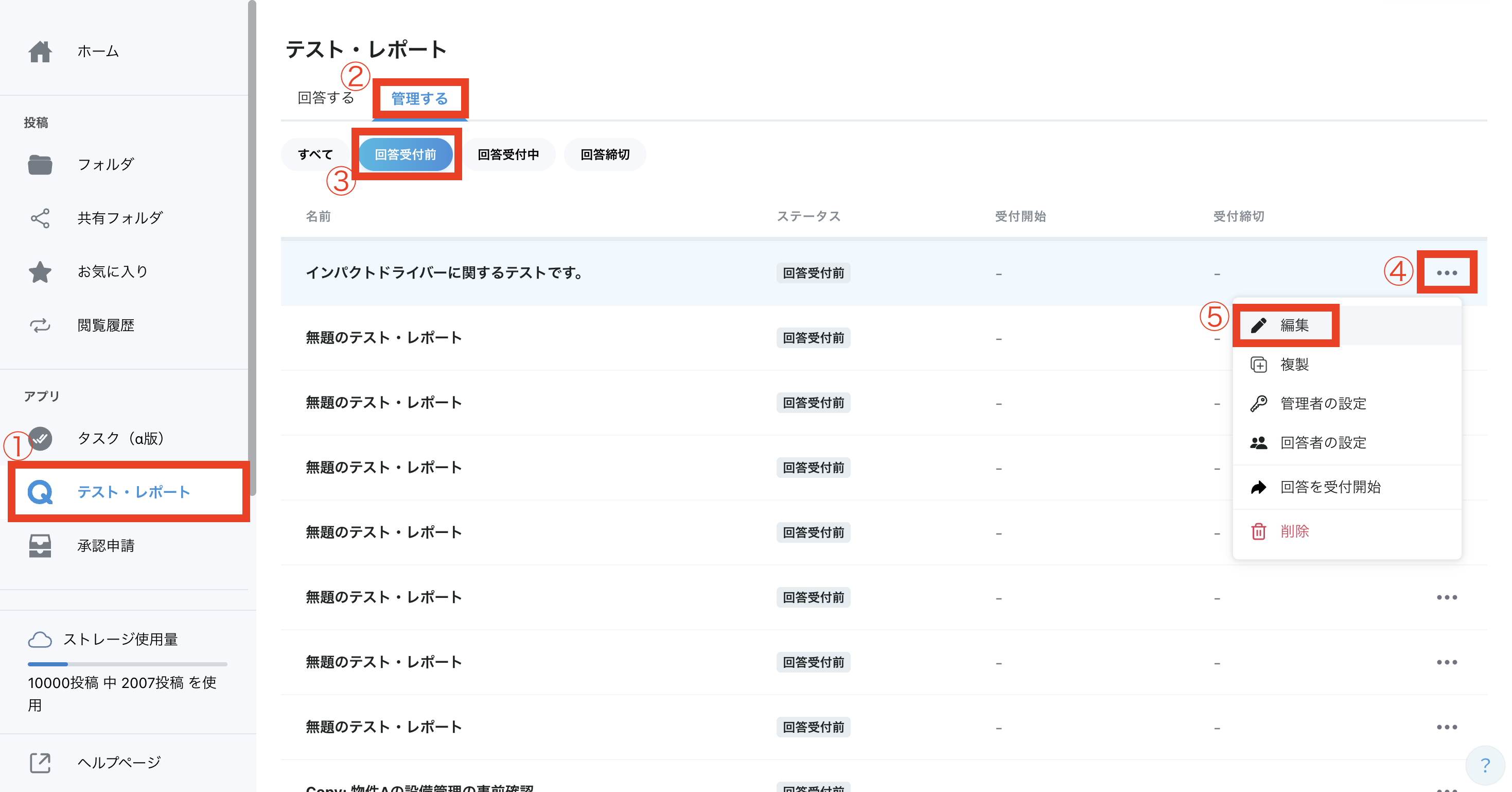This screenshot has height=792, width=1512.
Task: Click the ヘルプページ external link icon
Action: pos(40,763)
